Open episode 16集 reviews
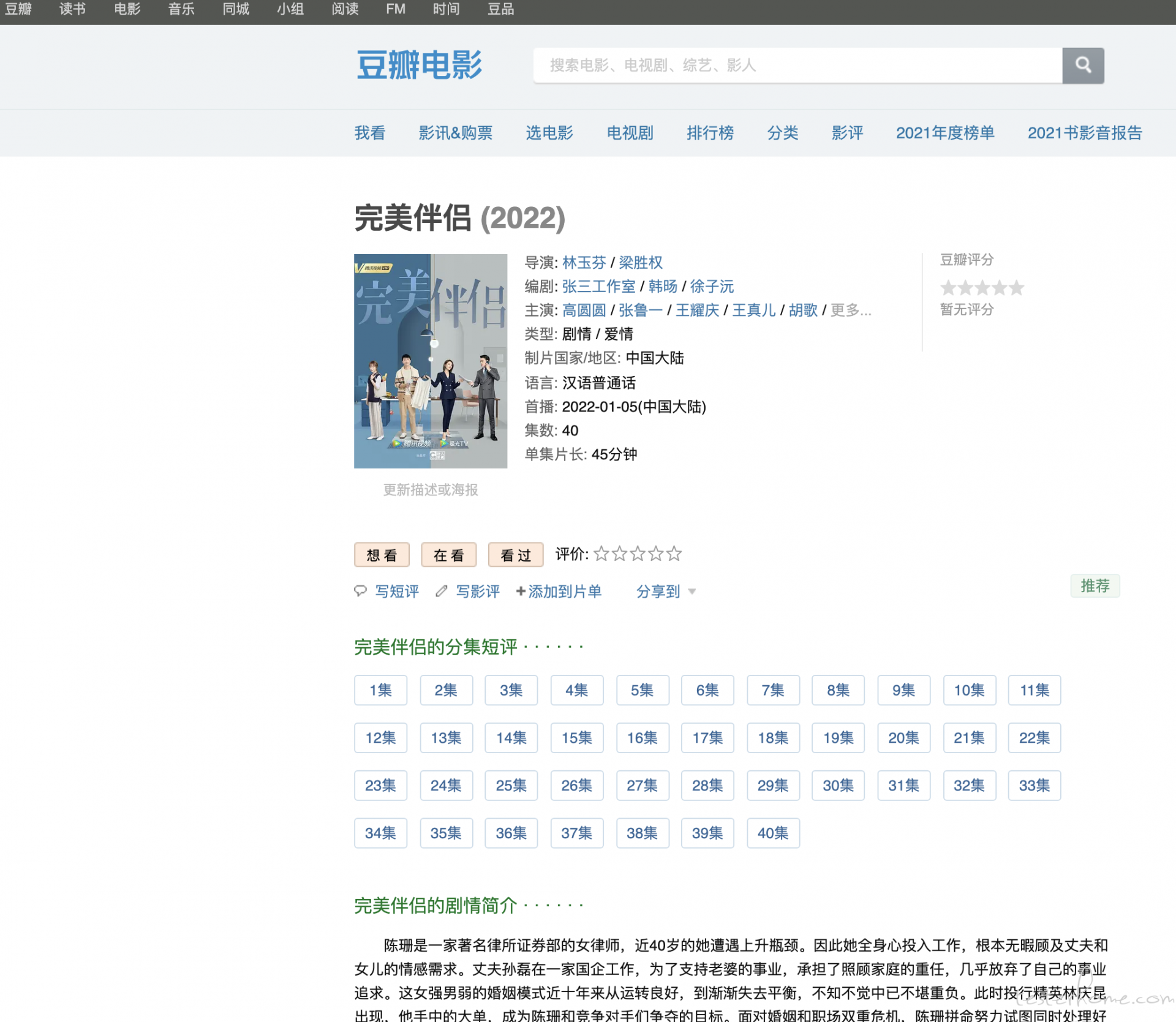The width and height of the screenshot is (1176, 1022). tap(642, 738)
